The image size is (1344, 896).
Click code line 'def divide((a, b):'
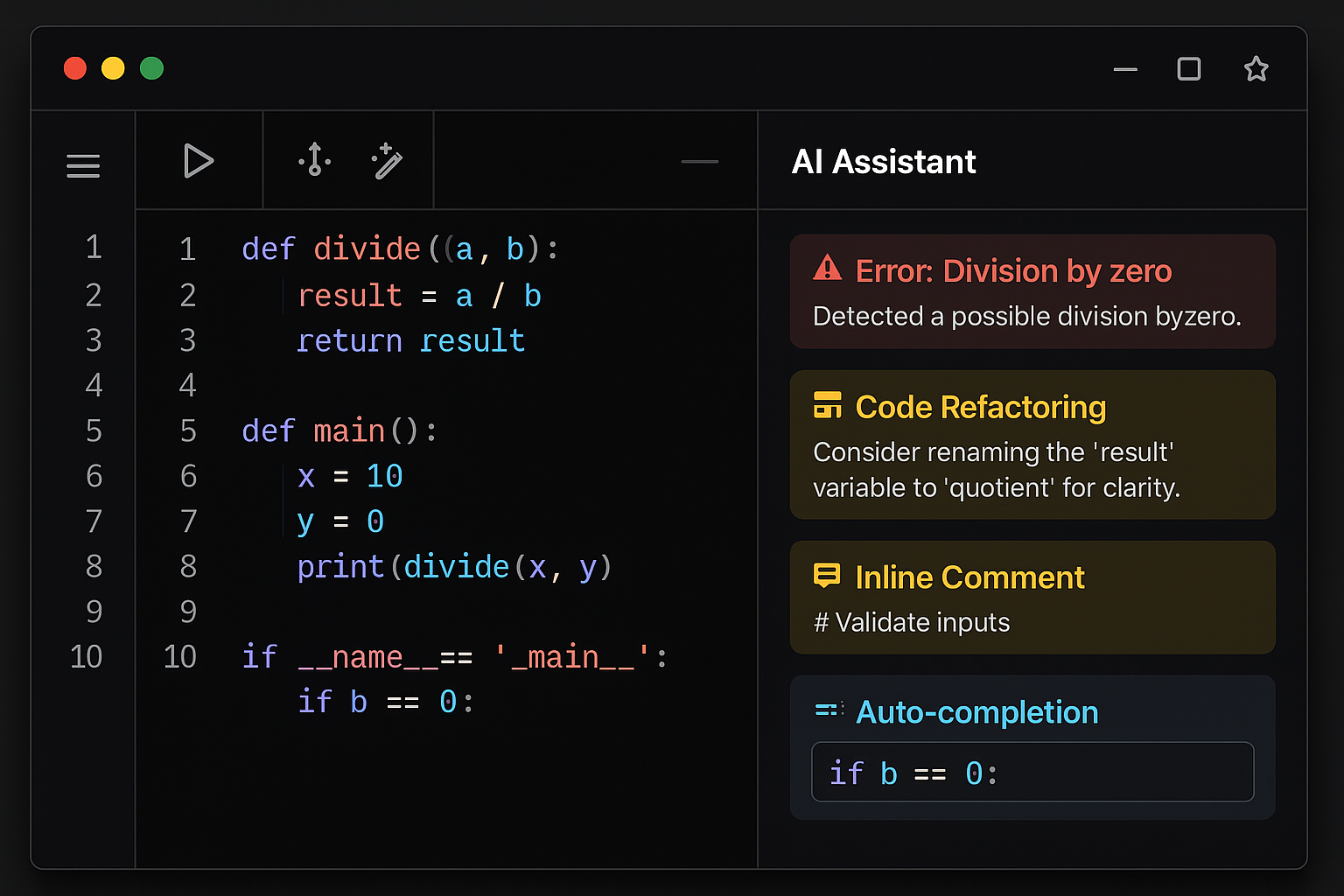[x=400, y=249]
